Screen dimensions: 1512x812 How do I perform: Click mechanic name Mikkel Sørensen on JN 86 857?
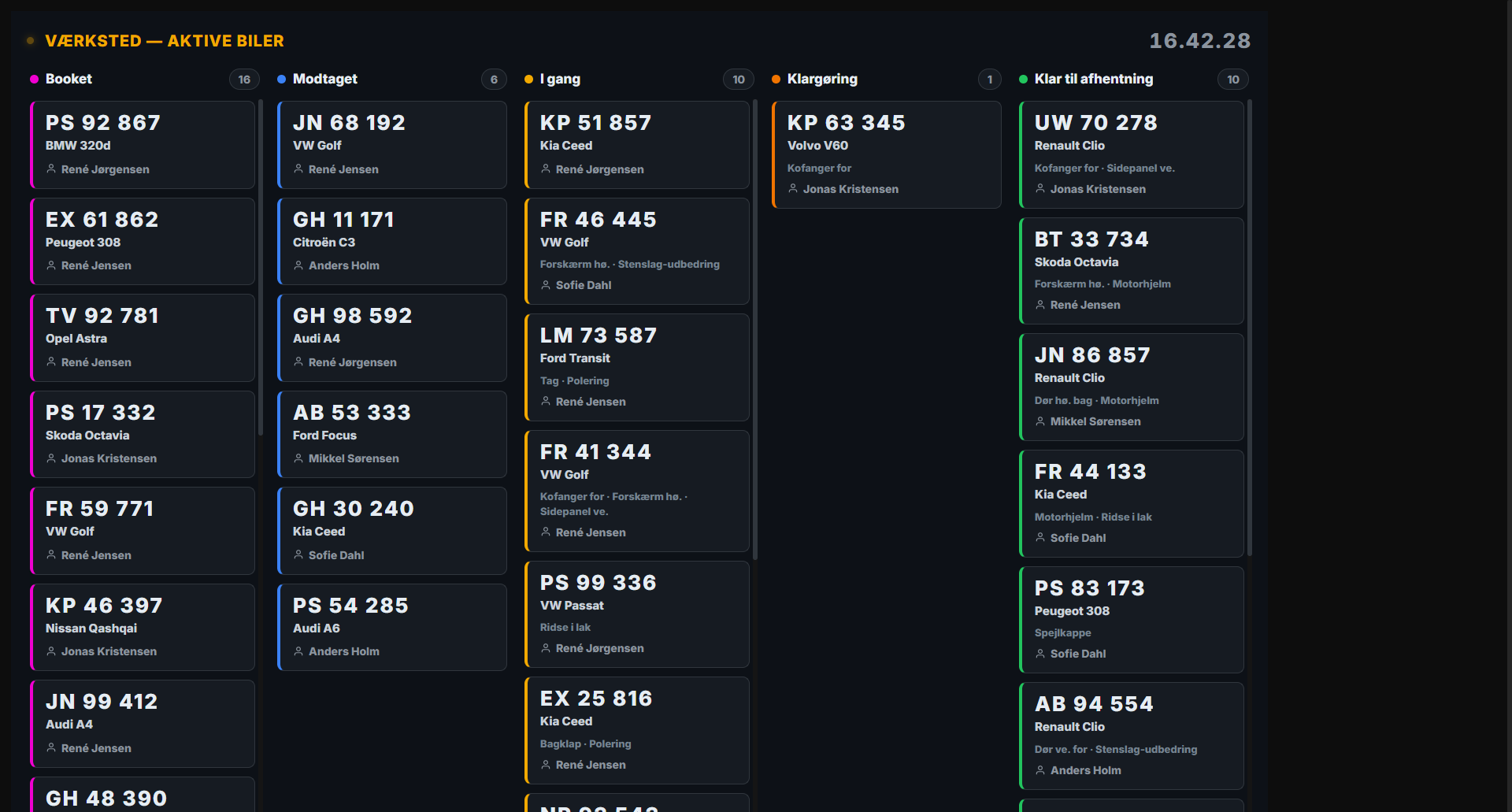(1095, 421)
